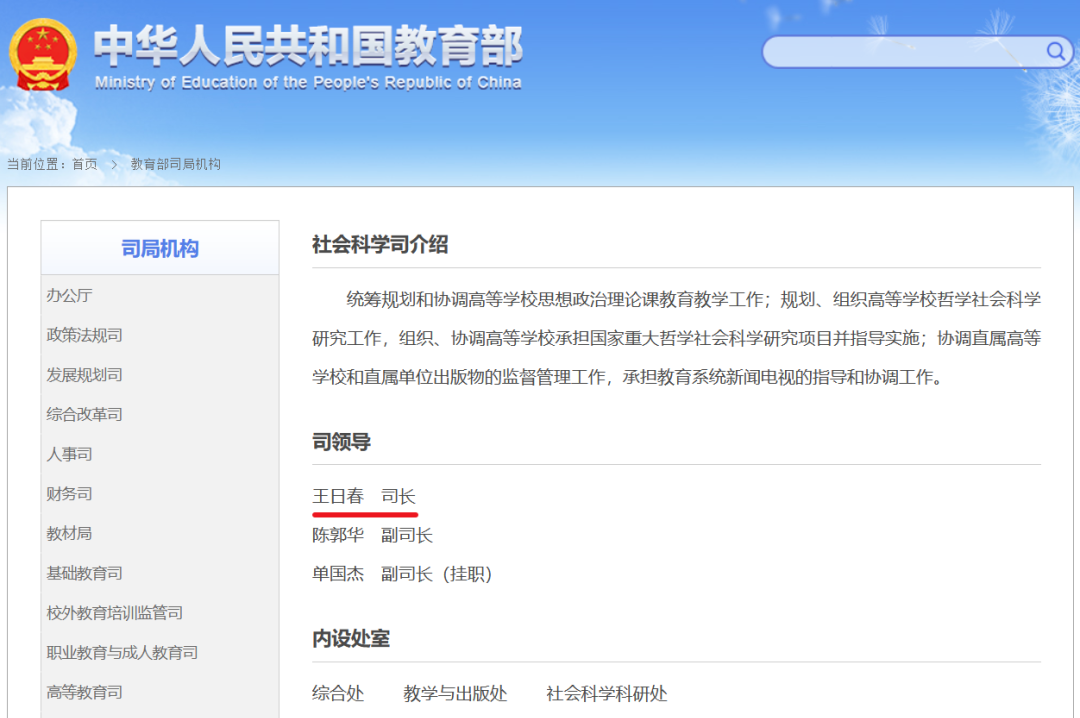Click 副司长 title beside 陈郭华
Viewport: 1080px width, 718px height.
click(406, 535)
